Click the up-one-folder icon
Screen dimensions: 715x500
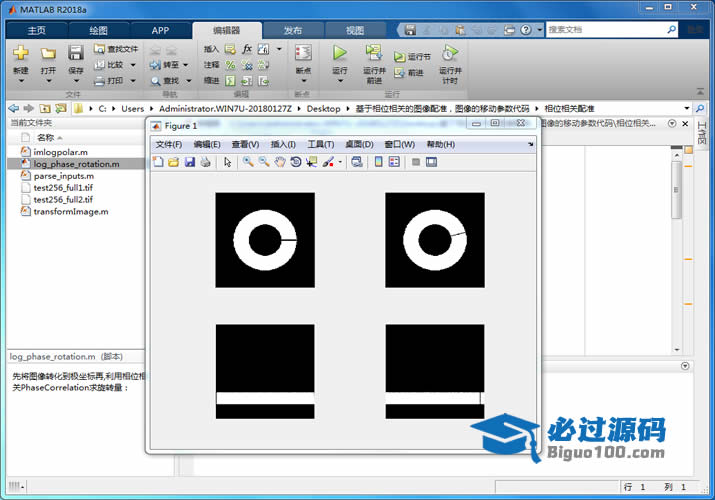point(45,108)
